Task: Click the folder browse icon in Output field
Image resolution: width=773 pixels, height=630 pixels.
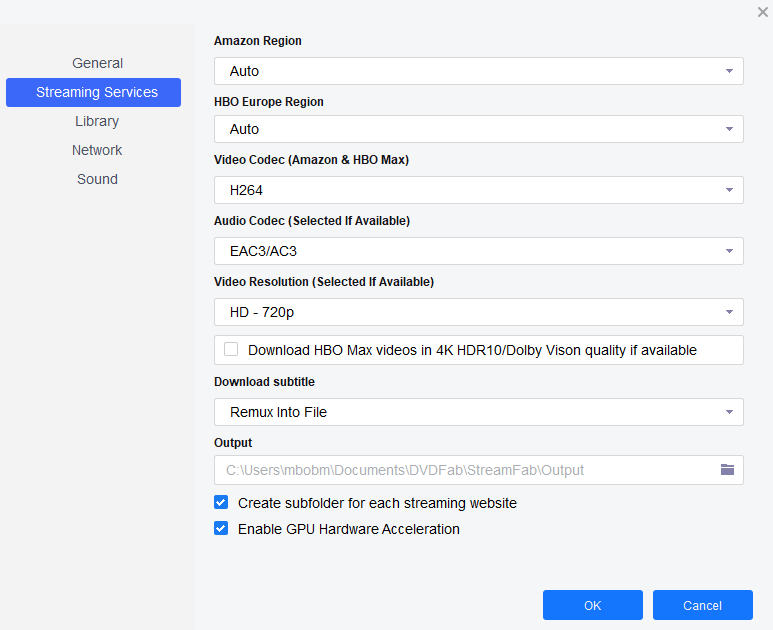Action: coord(727,470)
